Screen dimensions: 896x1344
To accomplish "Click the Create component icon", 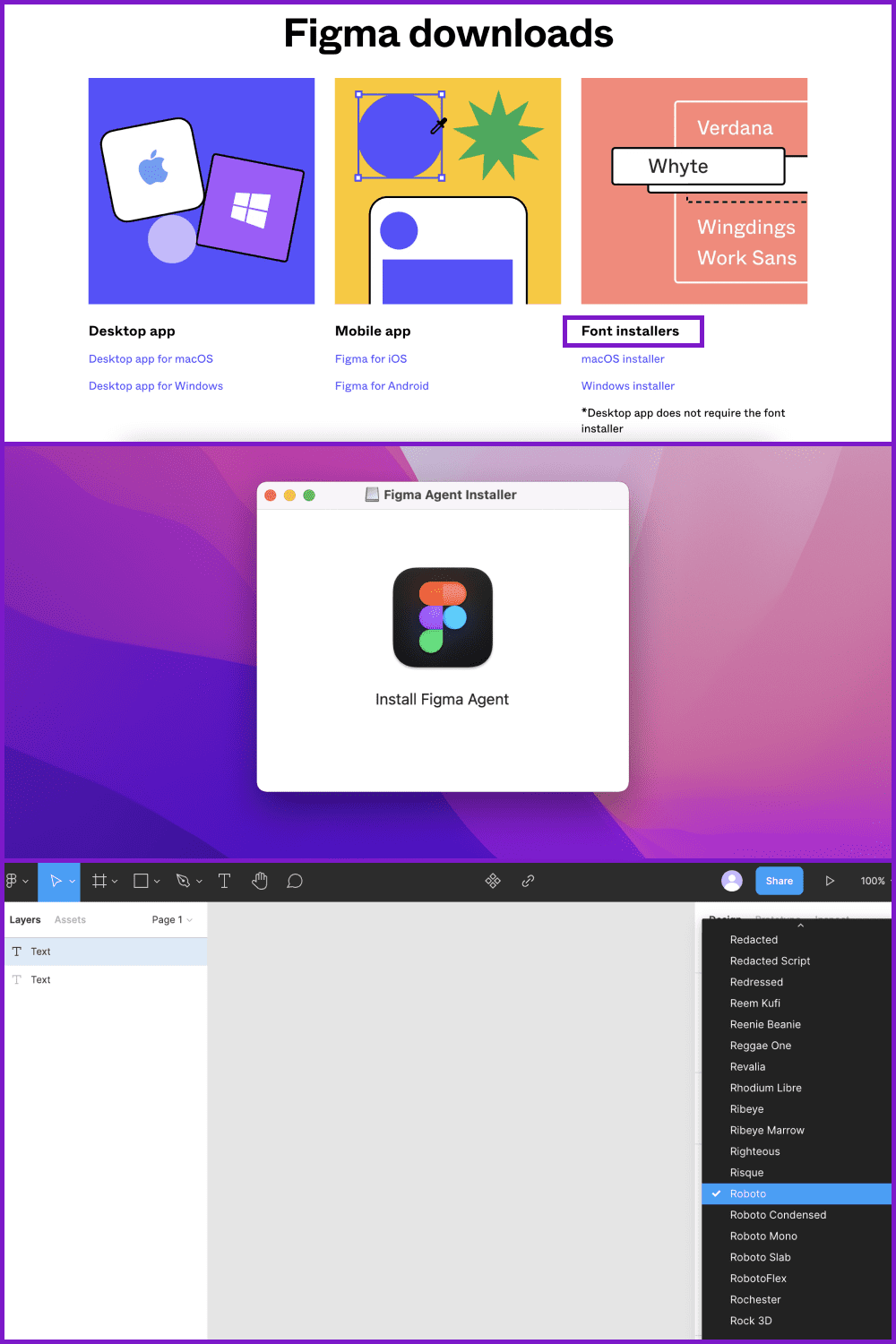I will [493, 881].
